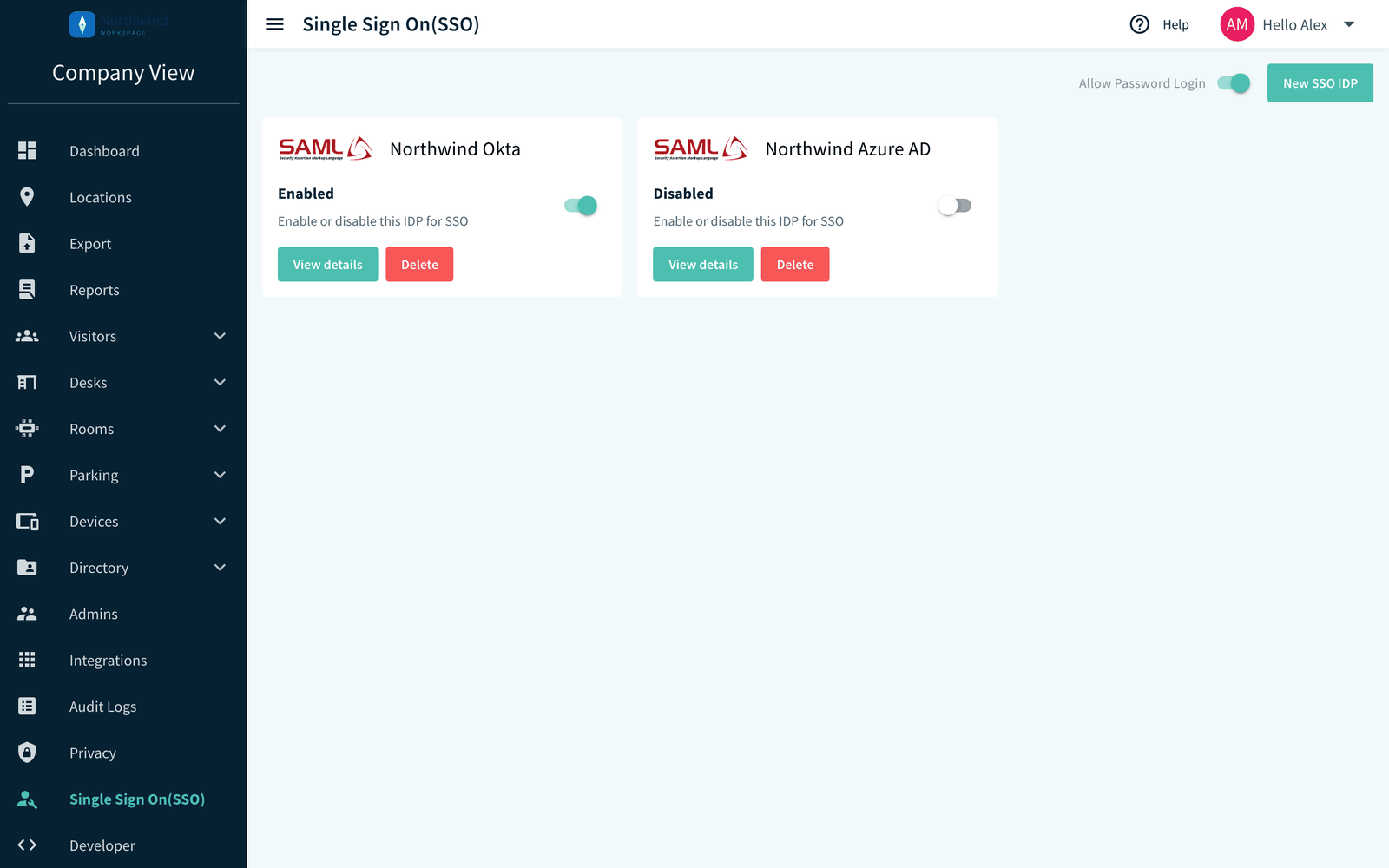The image size is (1389, 868).
Task: Click the New SSO IDP button
Action: point(1320,83)
